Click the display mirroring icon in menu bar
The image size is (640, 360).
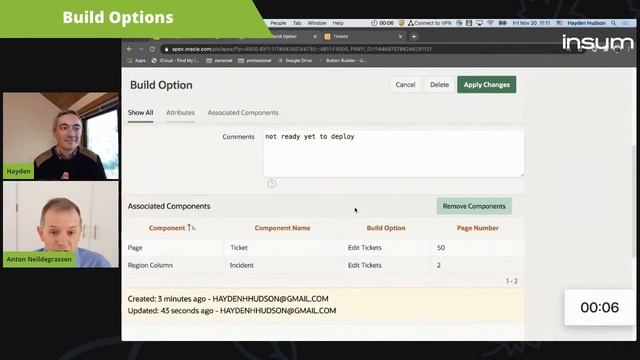click(479, 23)
